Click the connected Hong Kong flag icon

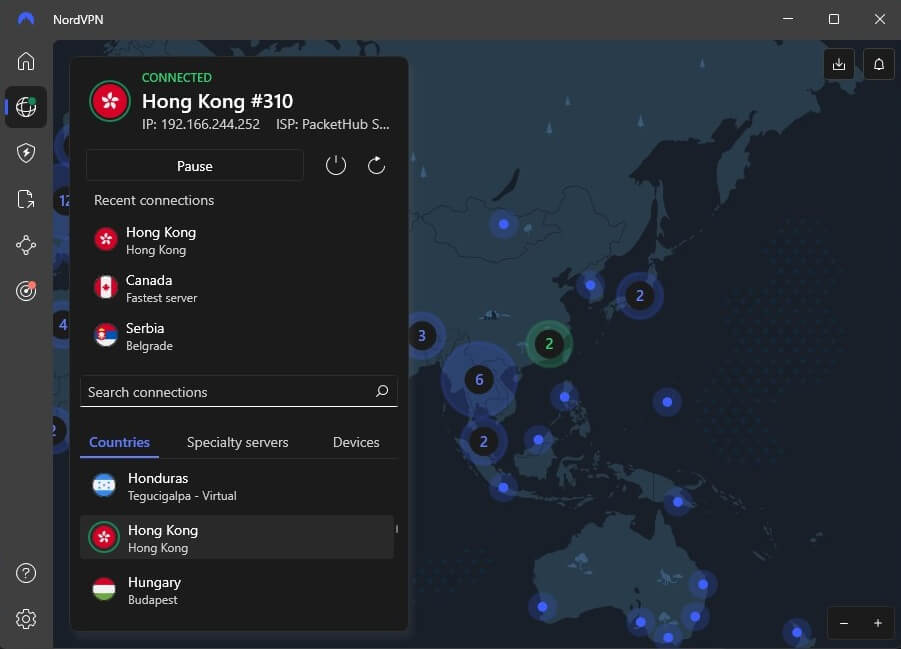point(110,101)
